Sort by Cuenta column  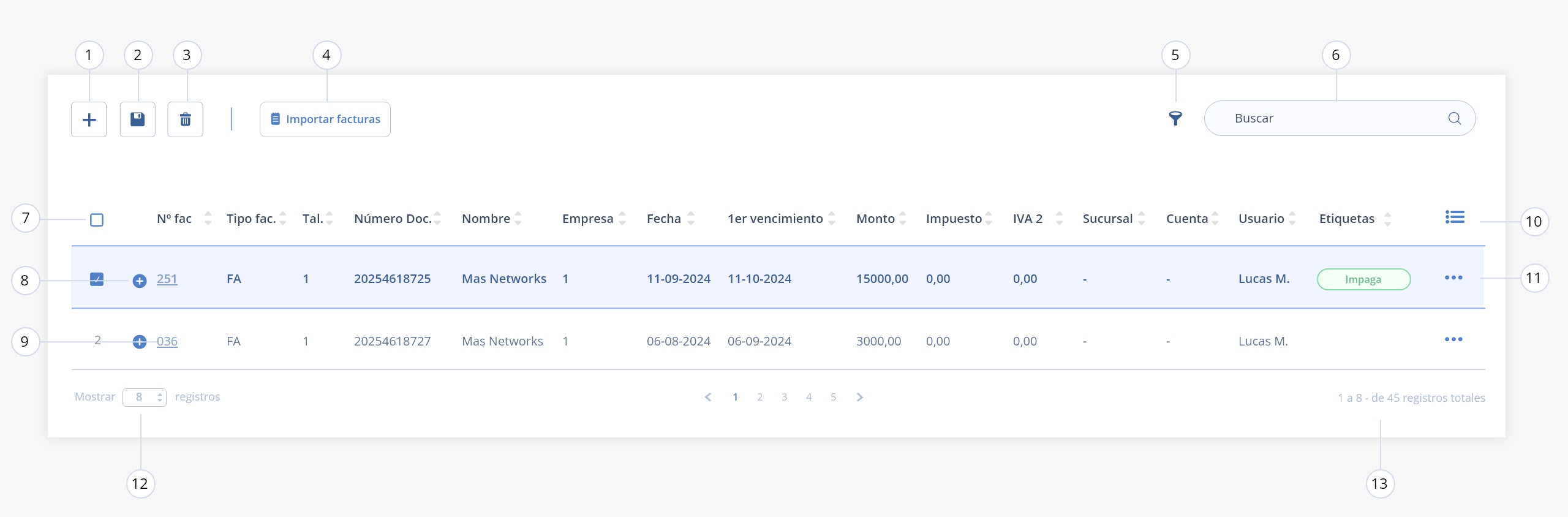coord(1215,219)
